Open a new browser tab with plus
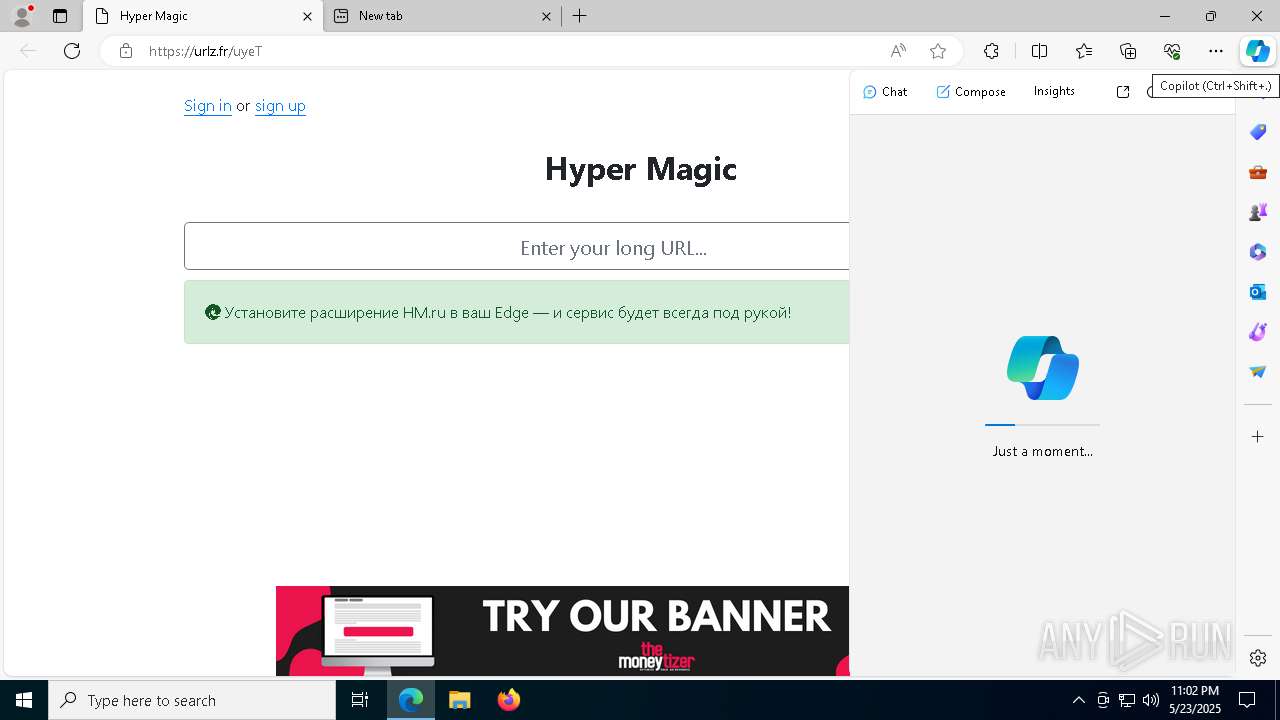 click(x=580, y=16)
